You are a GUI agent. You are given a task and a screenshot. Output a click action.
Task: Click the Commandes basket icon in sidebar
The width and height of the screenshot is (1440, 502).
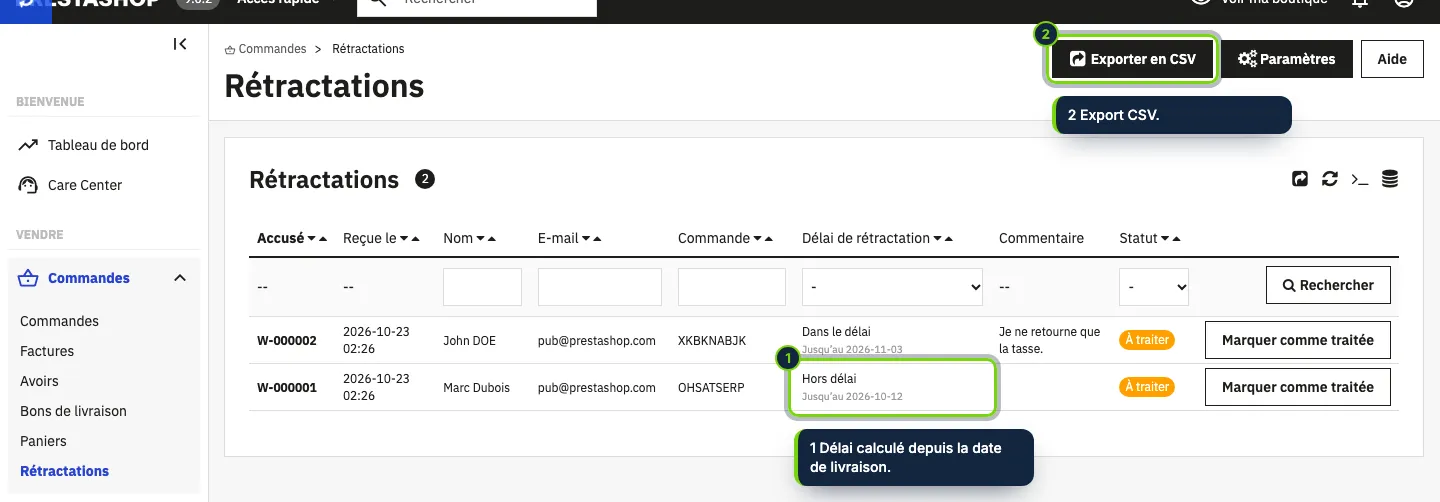pos(28,278)
